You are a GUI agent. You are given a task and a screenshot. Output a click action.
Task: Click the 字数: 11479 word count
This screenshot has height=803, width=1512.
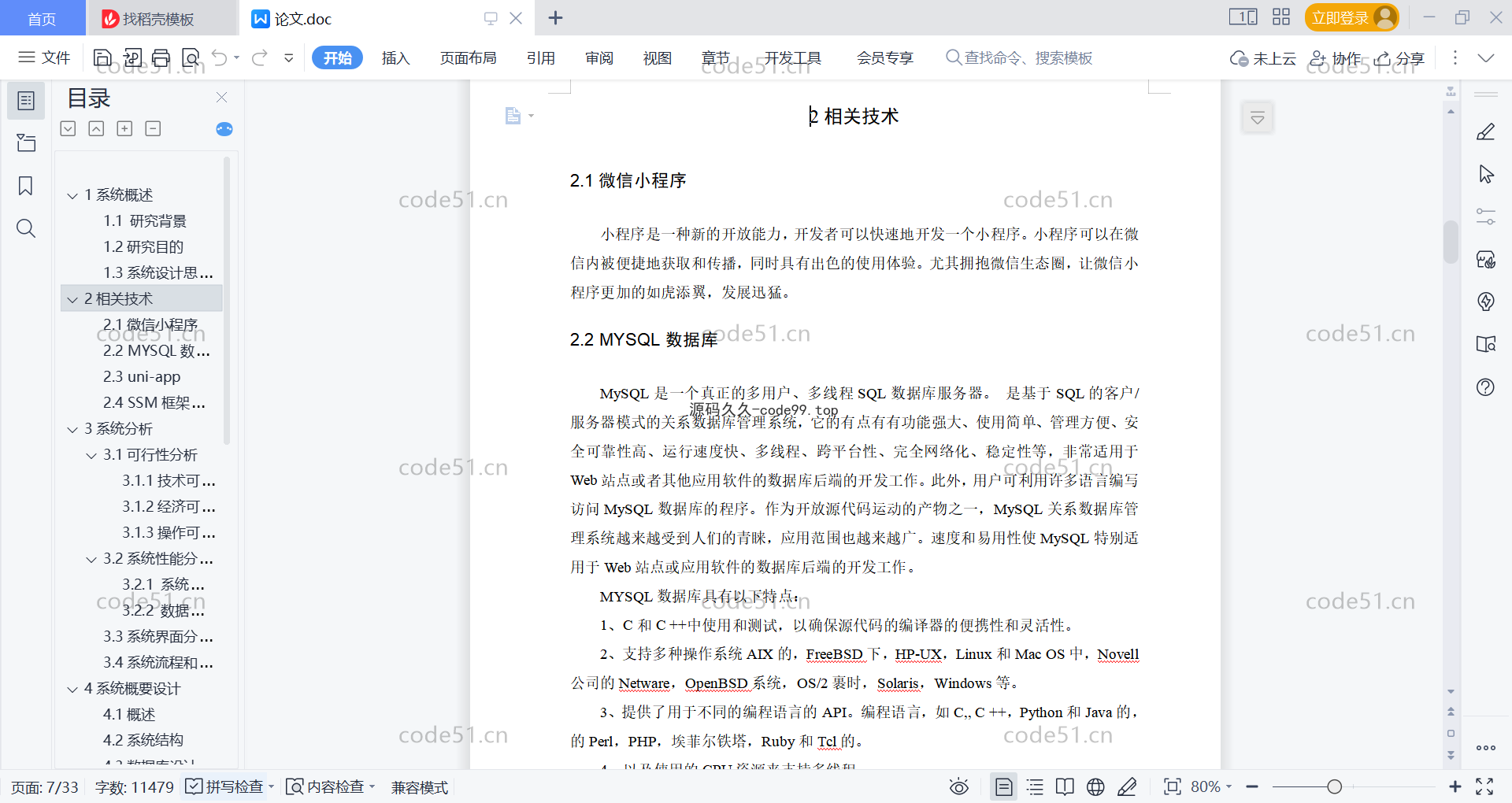[134, 786]
